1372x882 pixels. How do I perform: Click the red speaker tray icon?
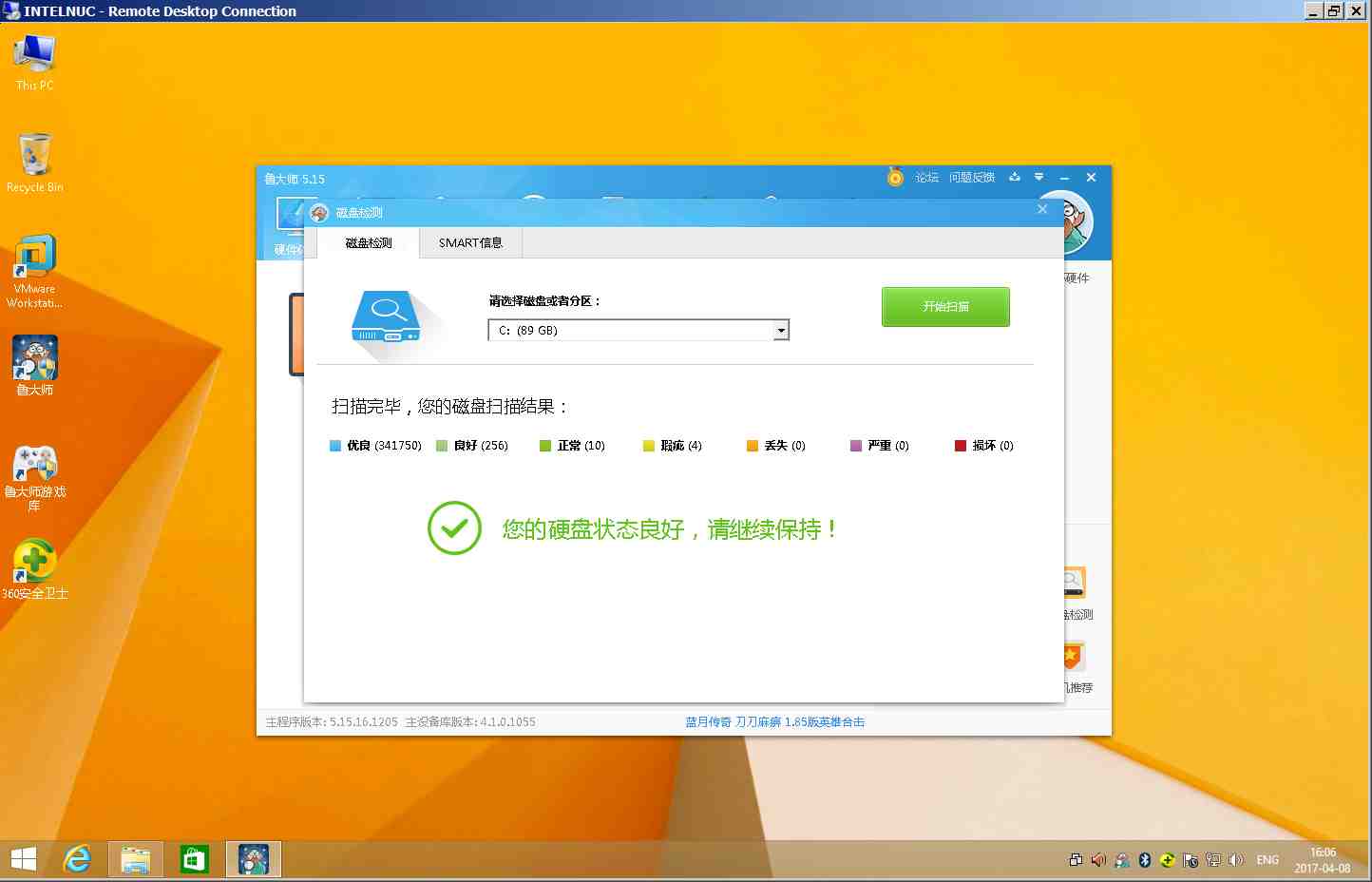click(1098, 860)
